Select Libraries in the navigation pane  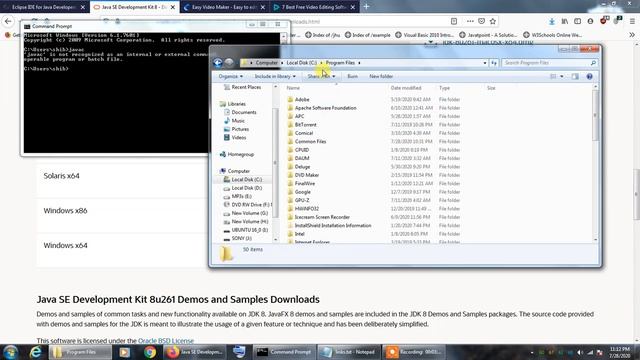[x=236, y=104]
